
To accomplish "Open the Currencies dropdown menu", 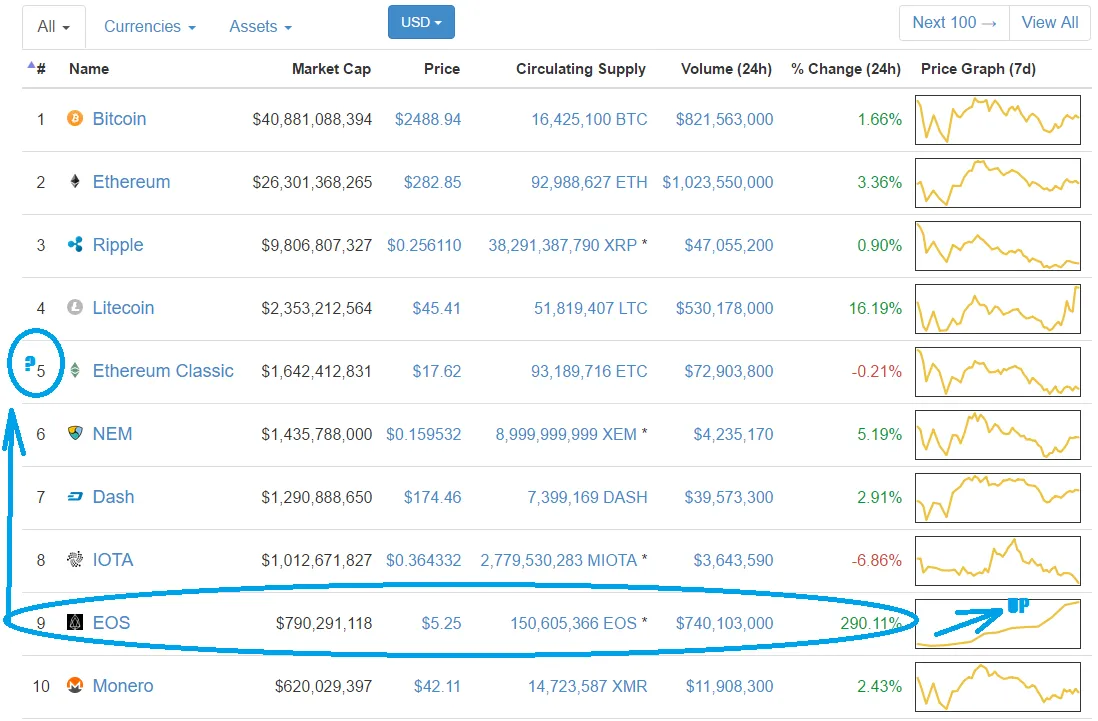I will click(x=150, y=27).
